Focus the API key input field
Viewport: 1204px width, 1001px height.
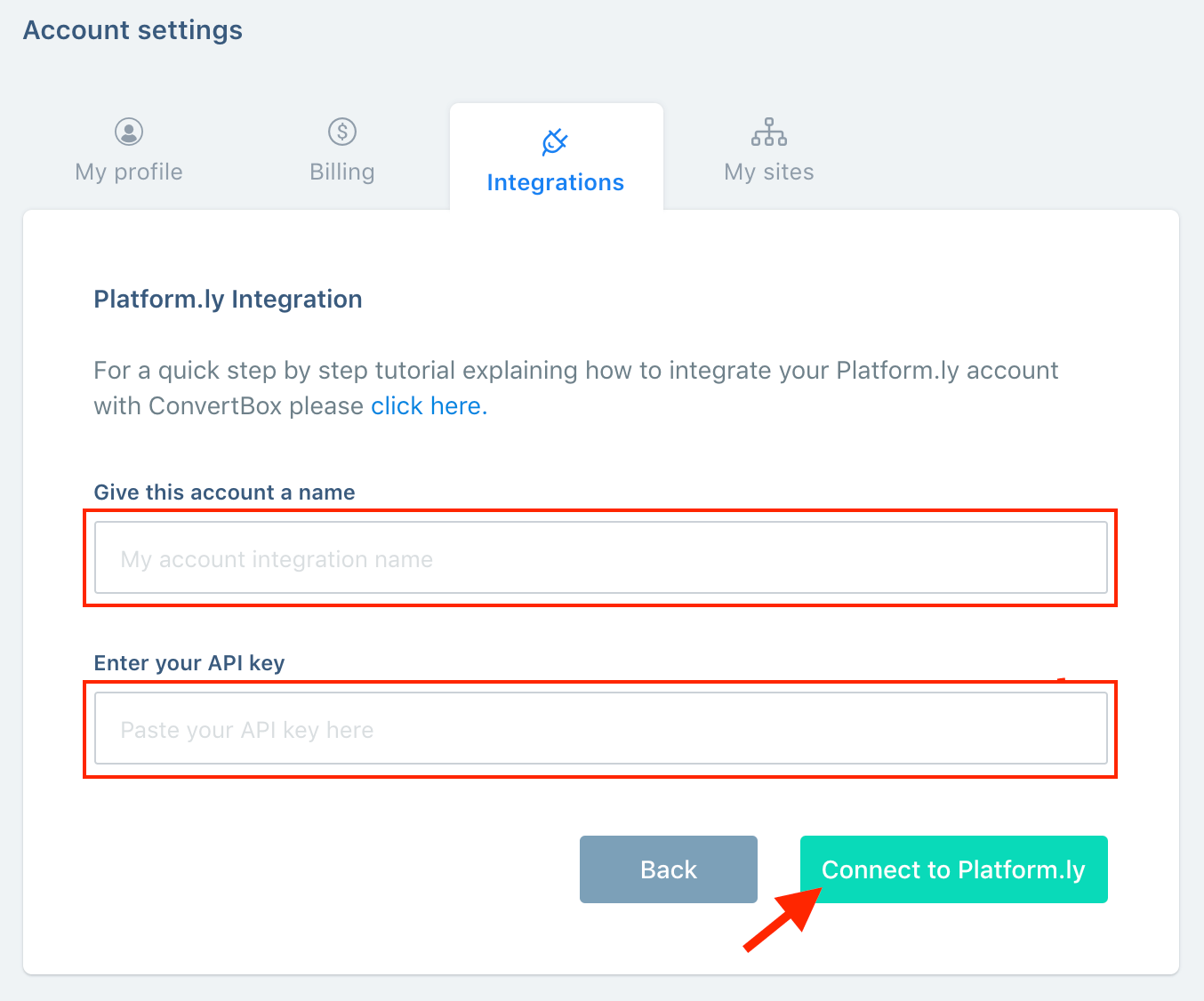(601, 728)
